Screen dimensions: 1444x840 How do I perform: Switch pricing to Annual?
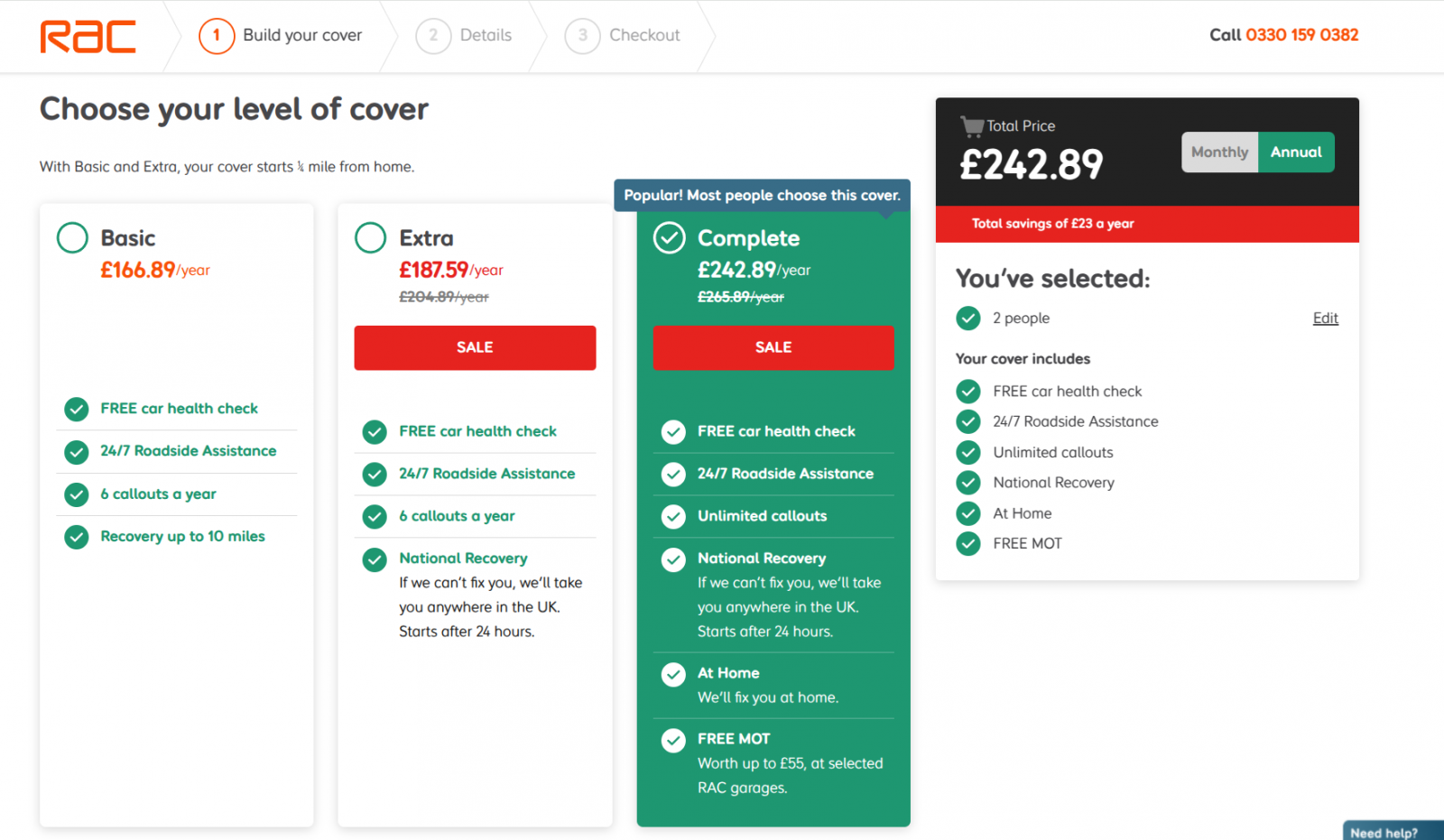coord(1296,152)
